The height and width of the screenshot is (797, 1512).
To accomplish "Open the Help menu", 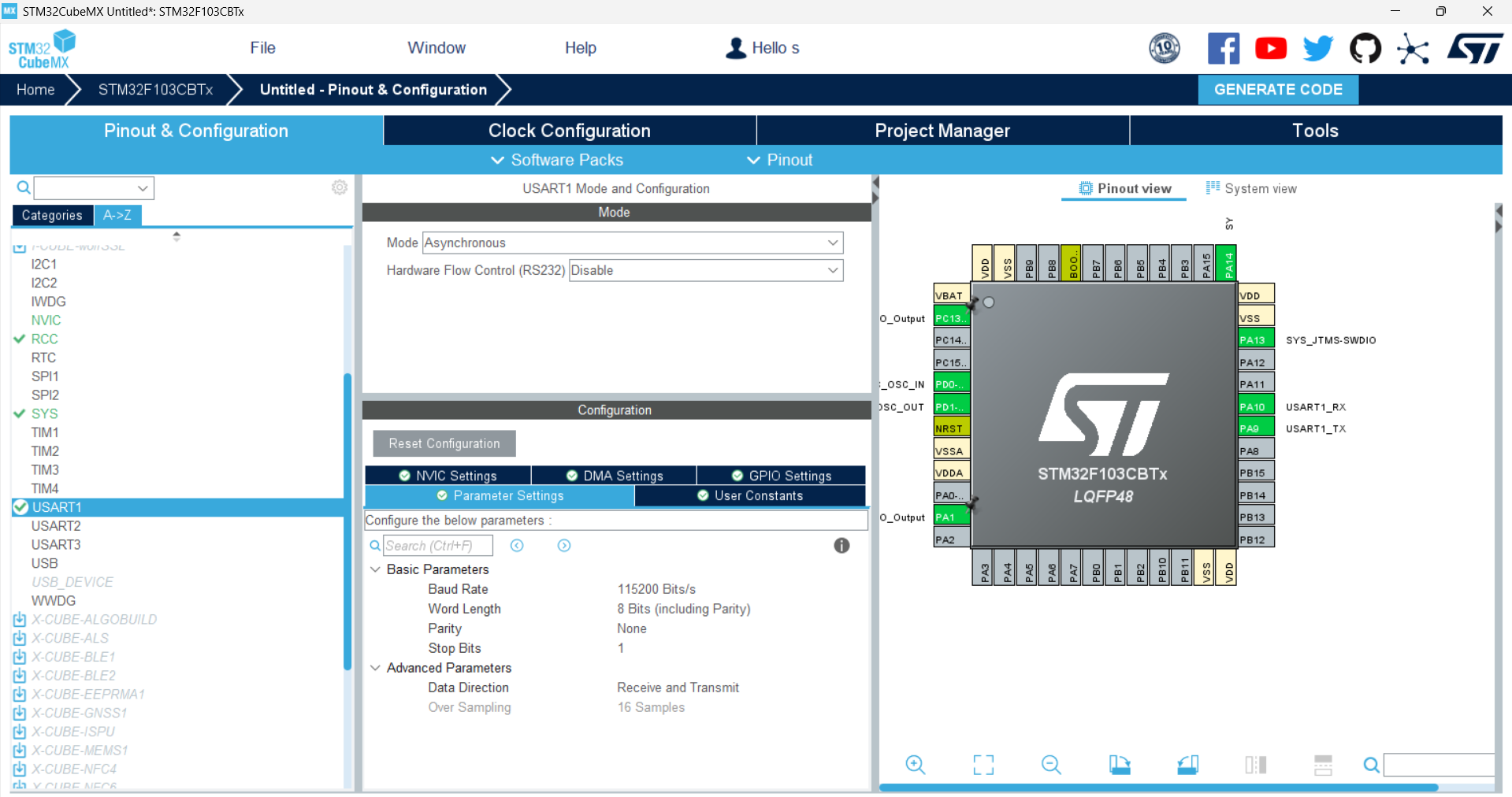I will click(x=581, y=48).
